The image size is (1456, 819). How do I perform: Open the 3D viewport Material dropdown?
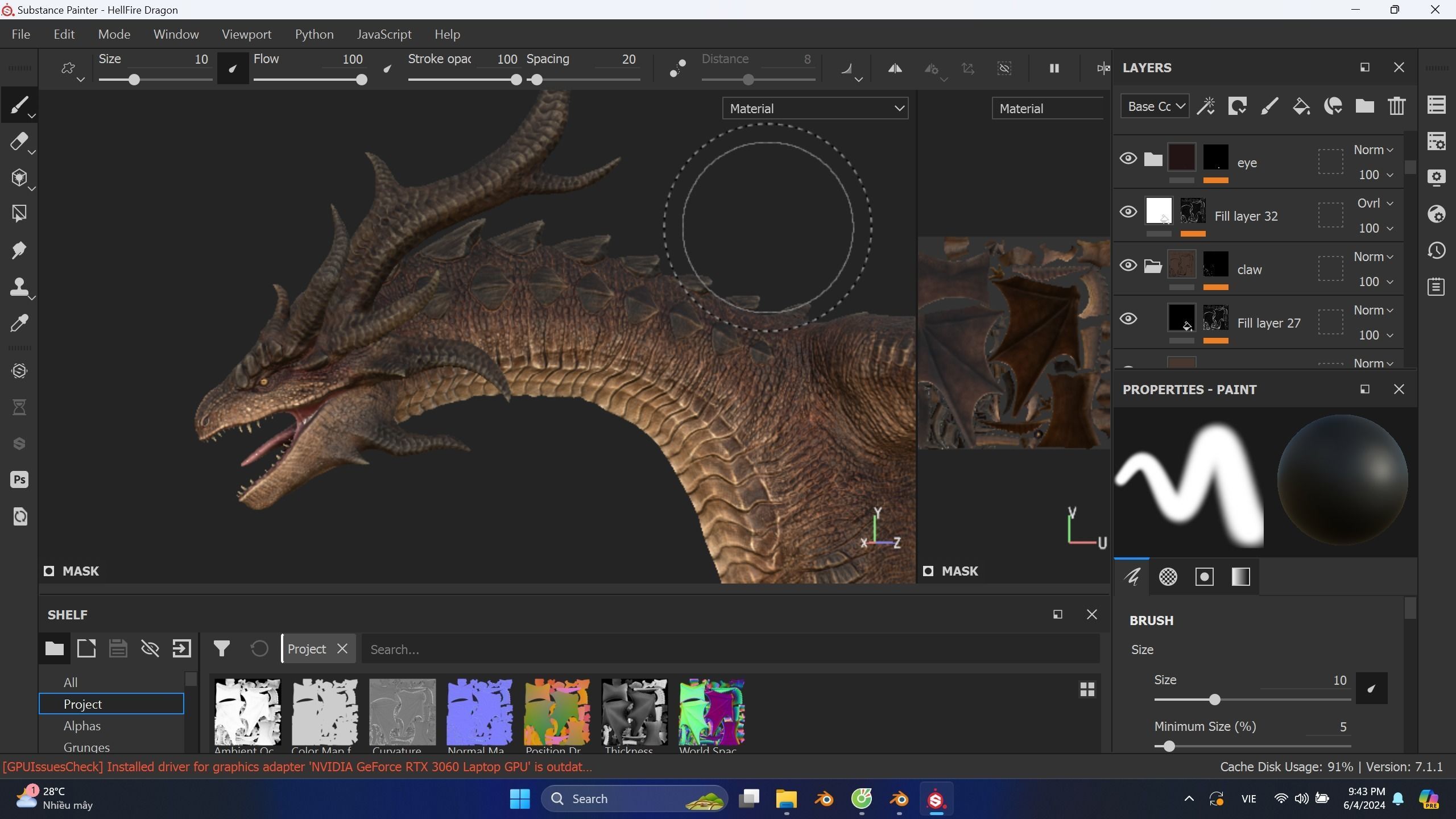click(815, 108)
